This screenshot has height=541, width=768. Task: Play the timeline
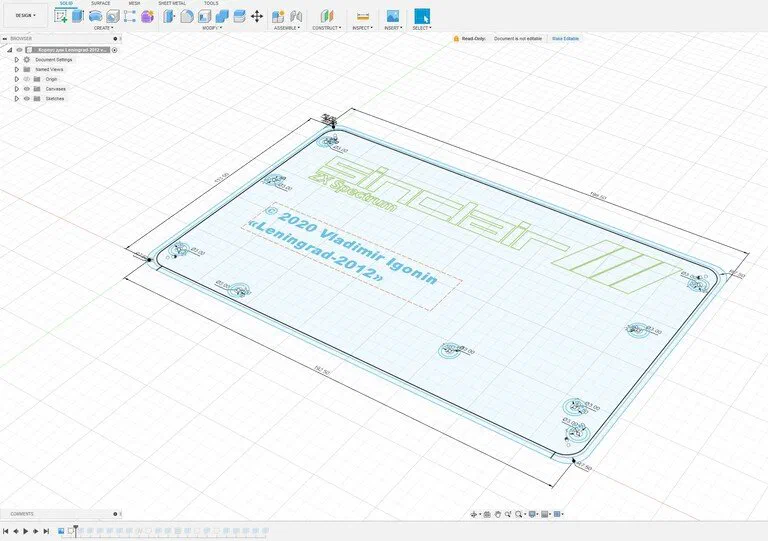(x=26, y=531)
